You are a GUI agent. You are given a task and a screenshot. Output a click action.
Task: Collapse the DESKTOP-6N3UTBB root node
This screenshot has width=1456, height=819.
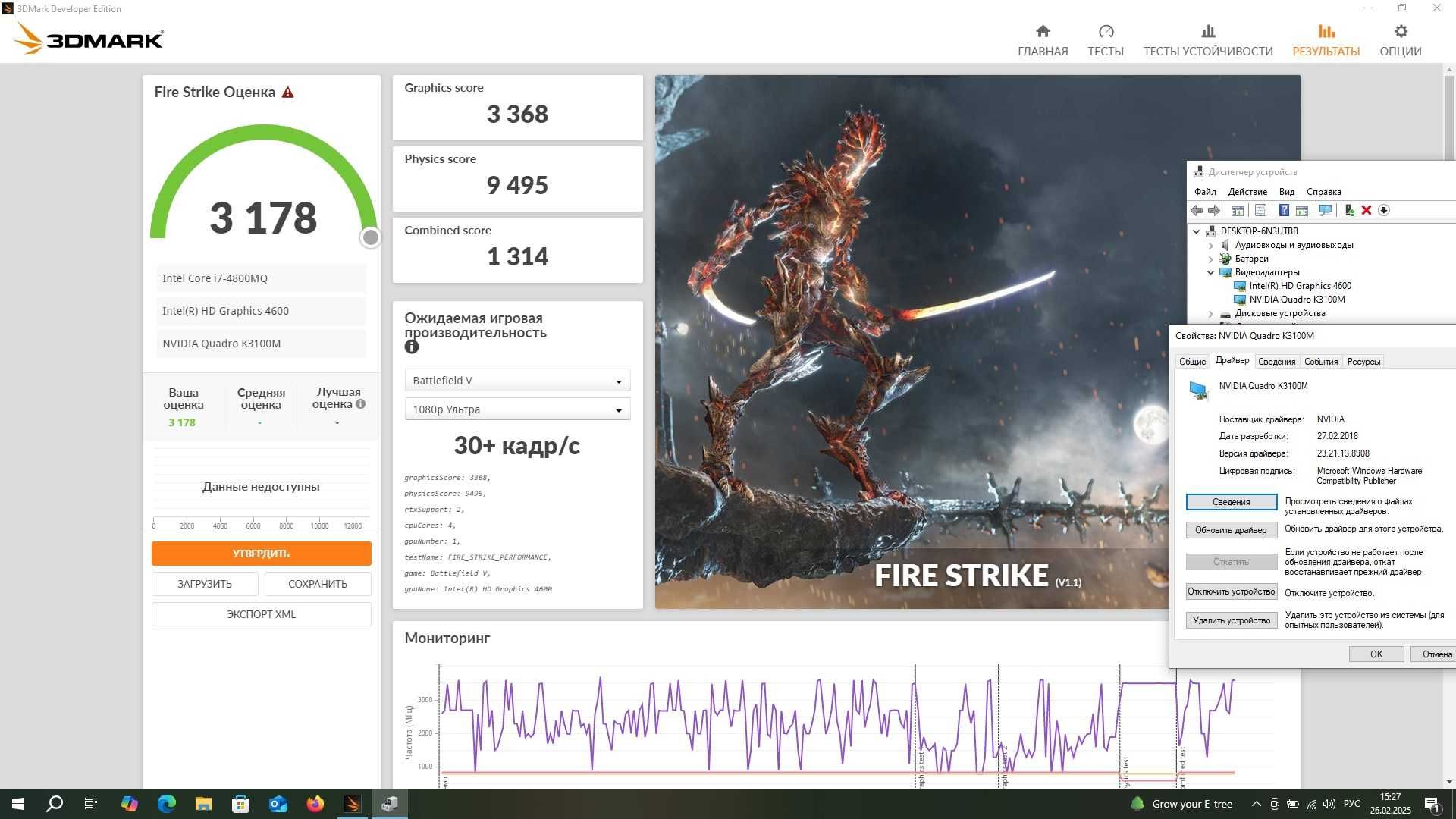(1197, 231)
